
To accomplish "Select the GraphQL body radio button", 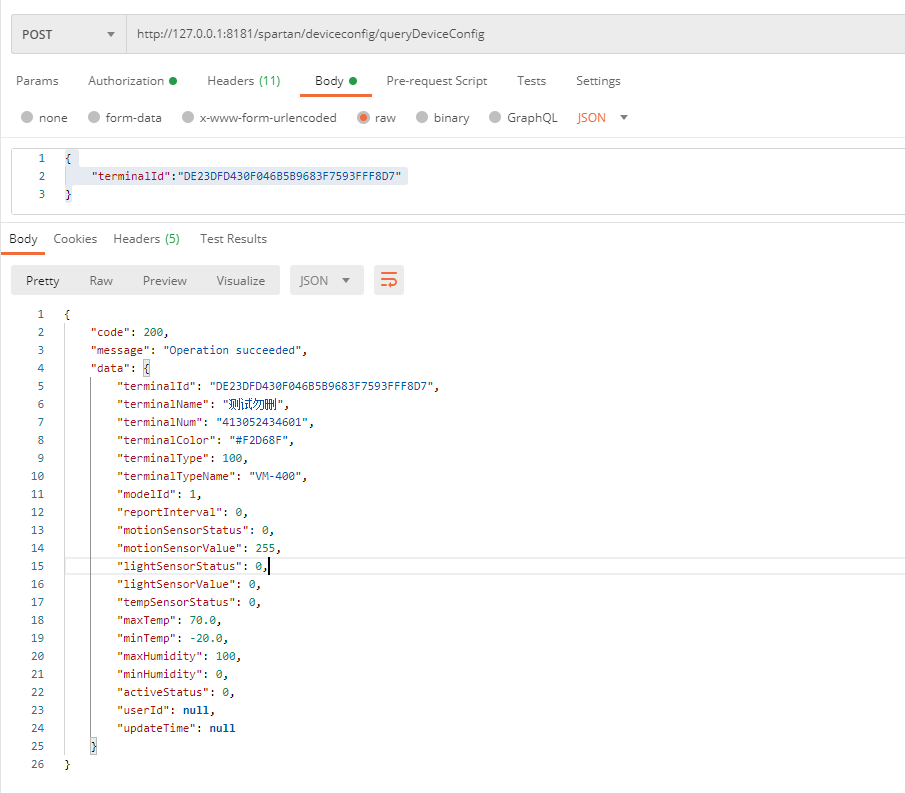I will pos(495,118).
